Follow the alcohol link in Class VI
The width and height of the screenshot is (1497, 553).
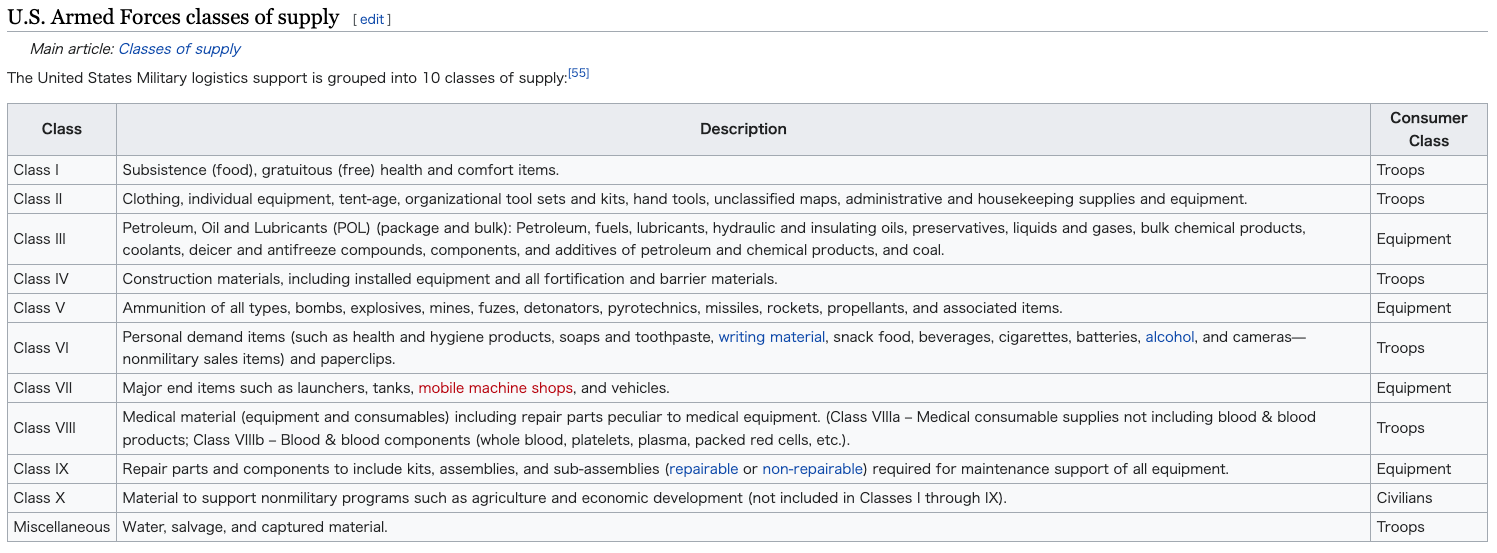pyautogui.click(x=1169, y=337)
